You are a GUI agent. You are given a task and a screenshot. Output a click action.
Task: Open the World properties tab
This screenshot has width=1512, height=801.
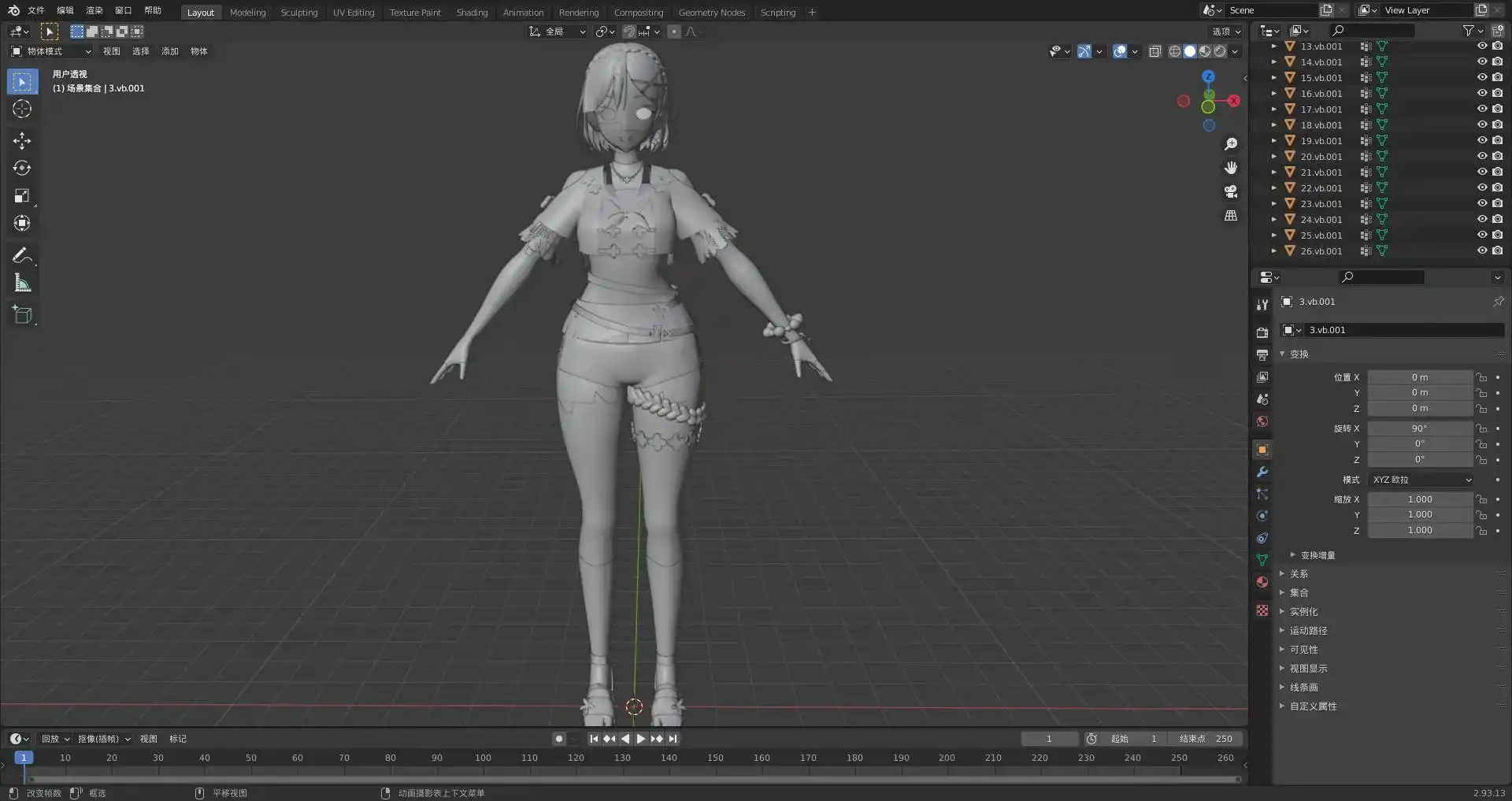1262,421
